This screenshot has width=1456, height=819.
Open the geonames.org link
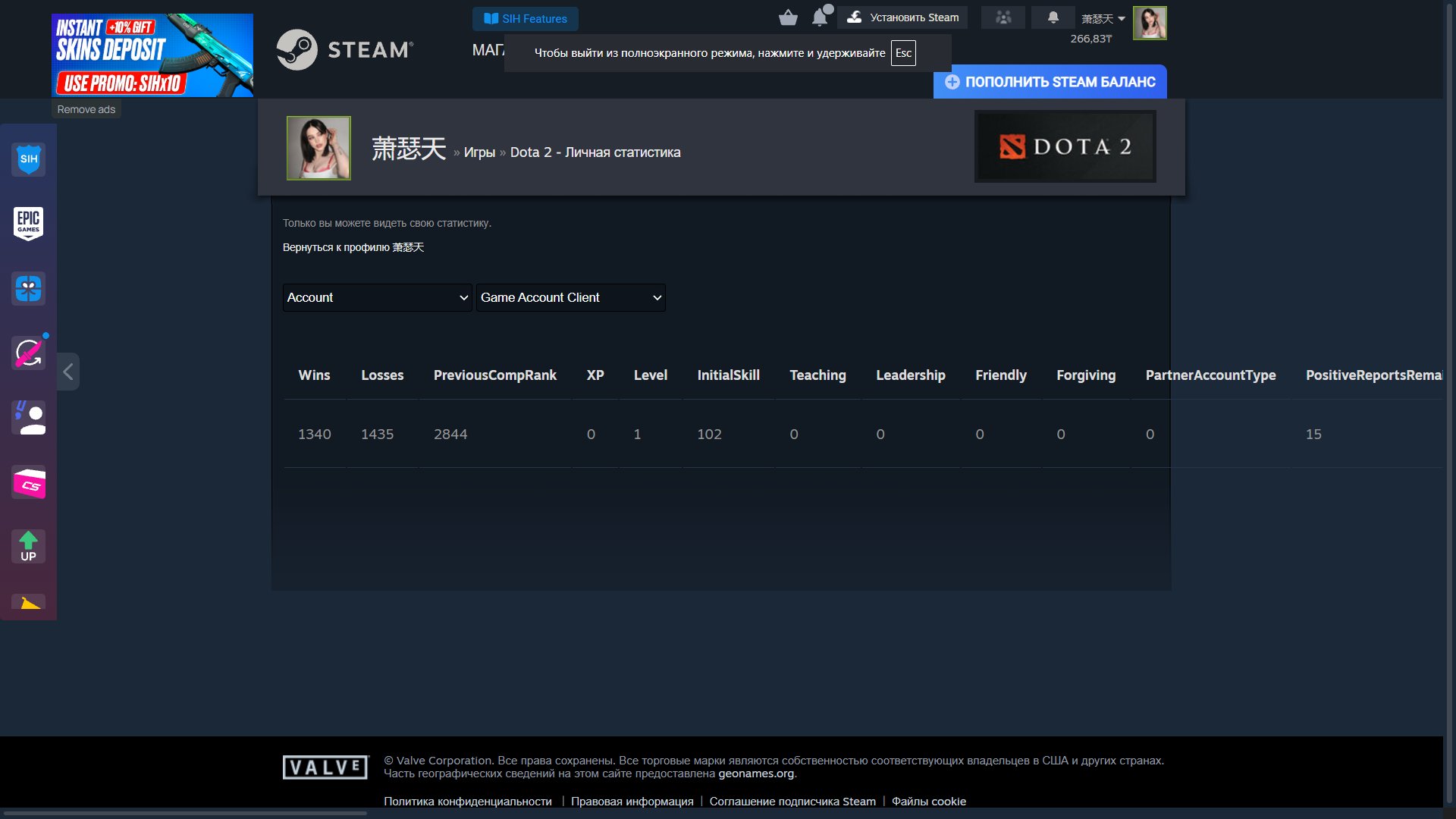pos(756,773)
